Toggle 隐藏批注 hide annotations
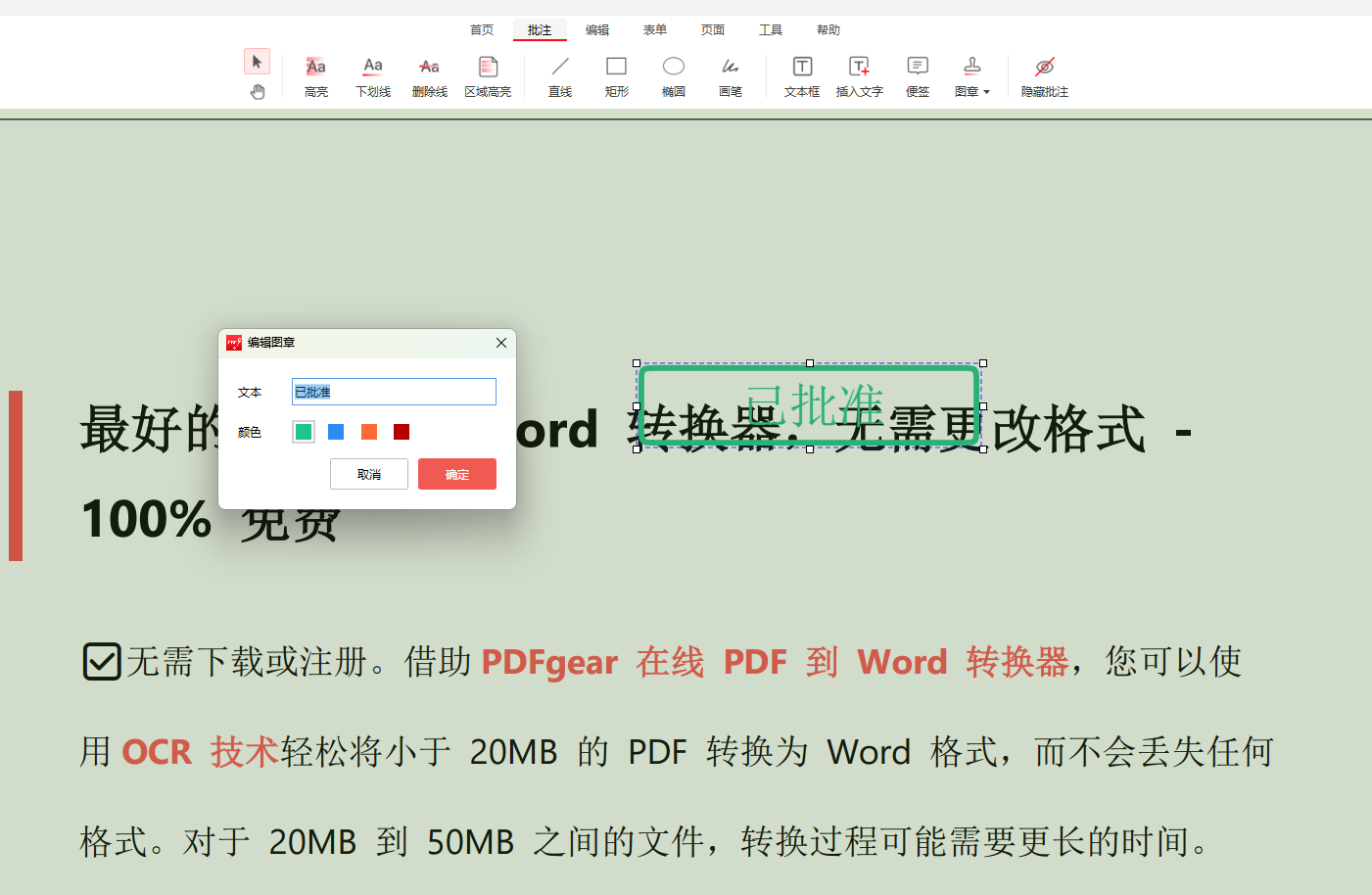The image size is (1372, 895). pos(1045,77)
